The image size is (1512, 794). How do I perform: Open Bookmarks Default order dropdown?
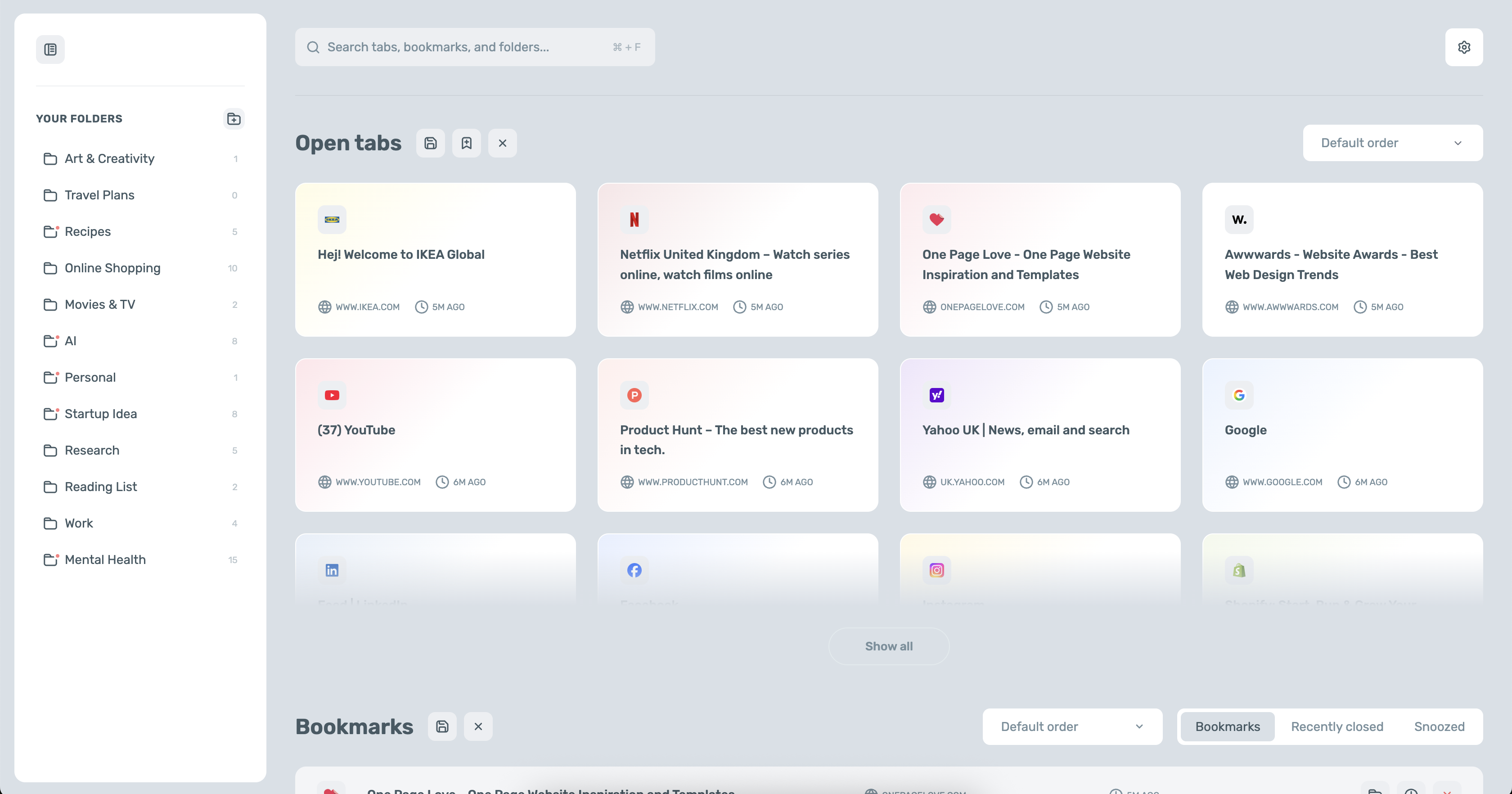tap(1072, 726)
